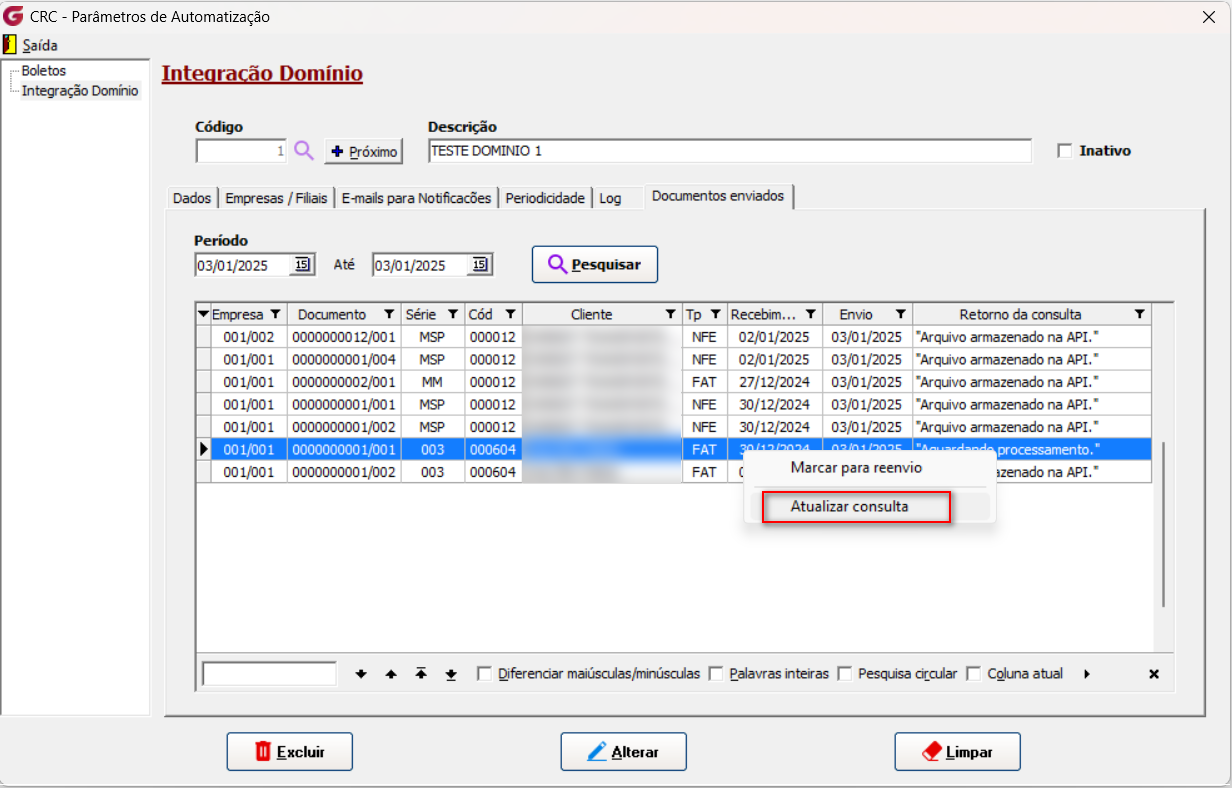Open the Log tab

click(x=610, y=198)
